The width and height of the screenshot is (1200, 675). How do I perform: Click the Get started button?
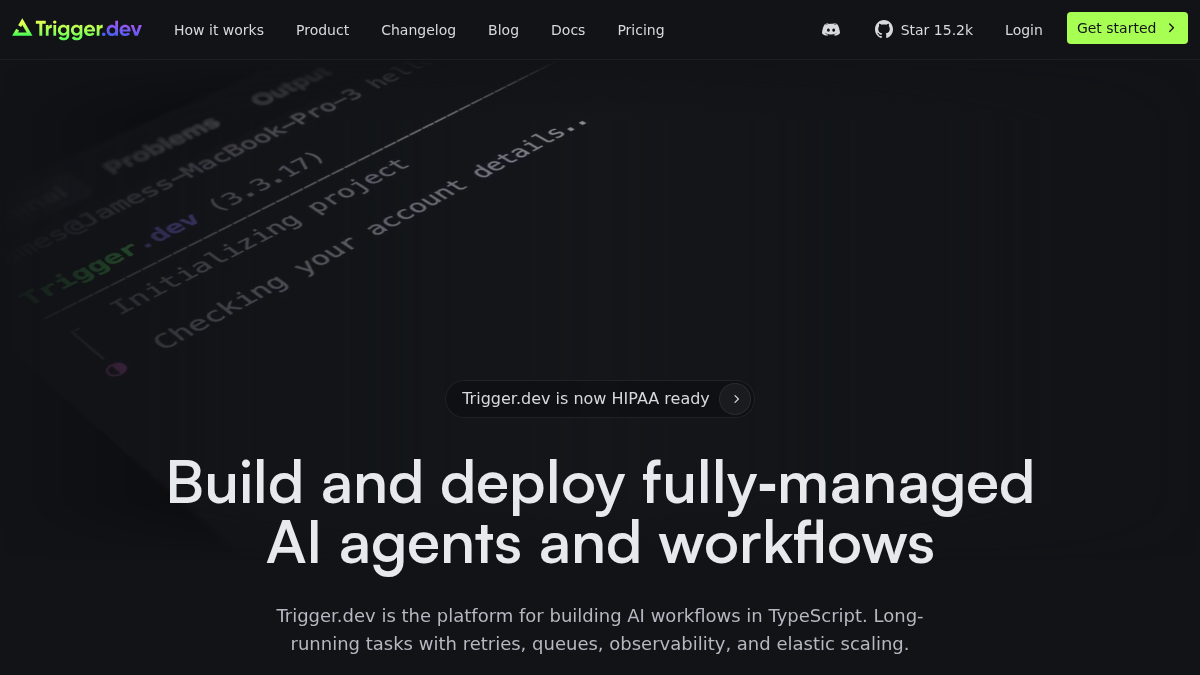pos(1127,28)
